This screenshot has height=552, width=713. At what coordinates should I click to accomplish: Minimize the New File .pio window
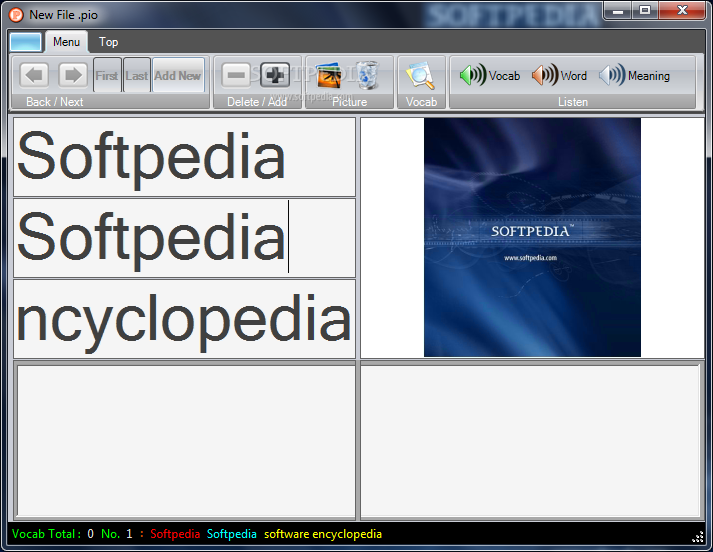click(x=618, y=11)
